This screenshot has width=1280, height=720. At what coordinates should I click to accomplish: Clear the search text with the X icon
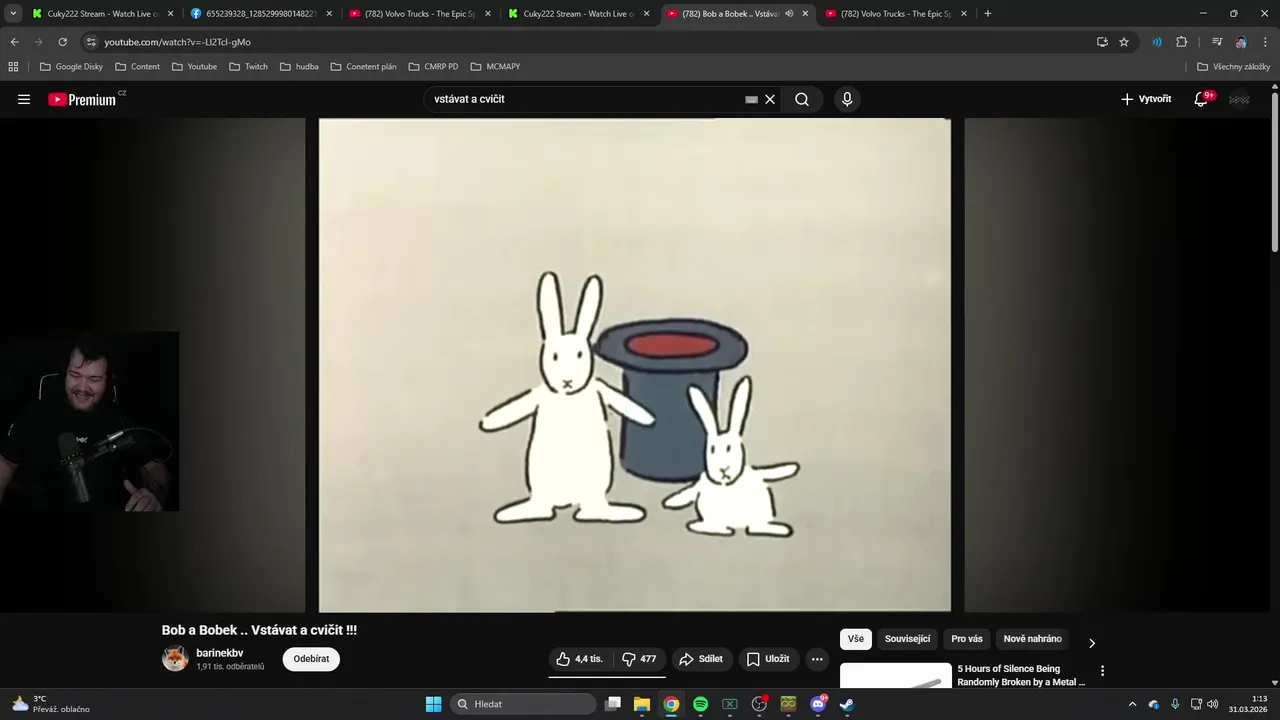pyautogui.click(x=770, y=99)
